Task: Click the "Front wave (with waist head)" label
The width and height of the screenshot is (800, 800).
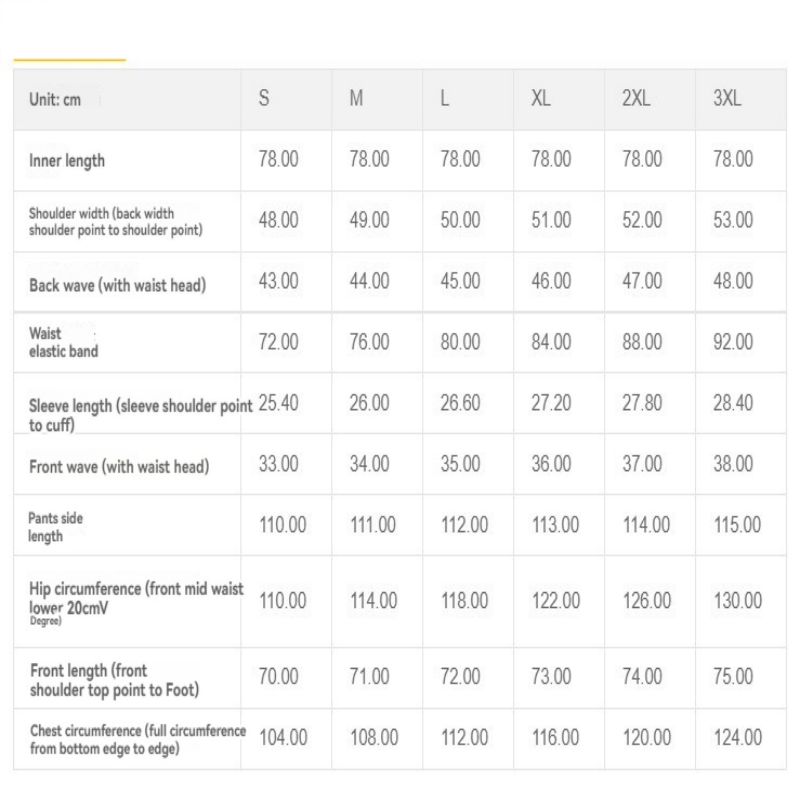Action: coord(119,467)
